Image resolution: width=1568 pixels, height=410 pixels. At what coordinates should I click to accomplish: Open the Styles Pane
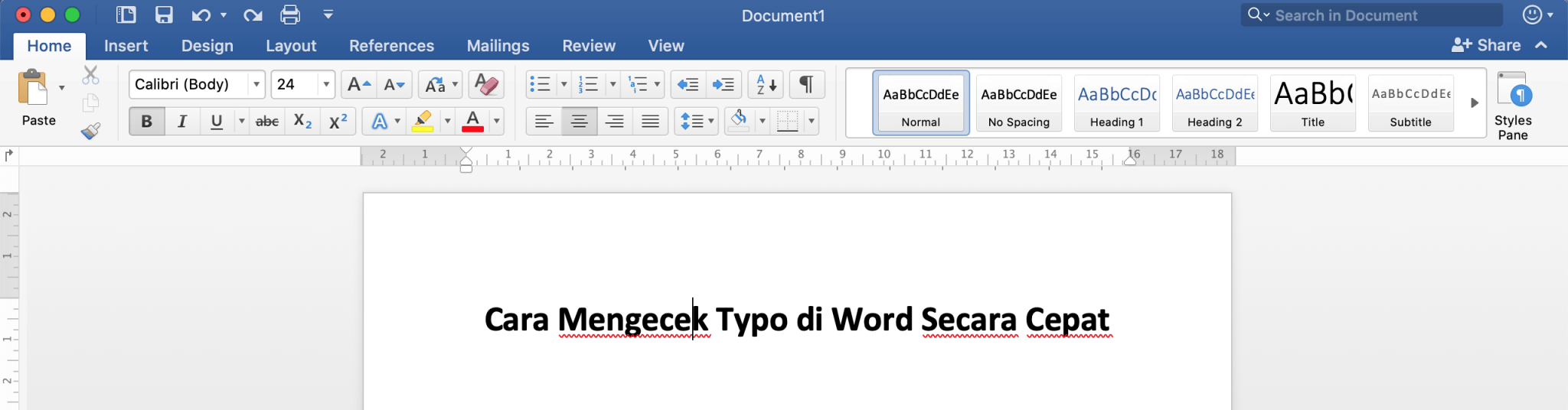pos(1513,106)
